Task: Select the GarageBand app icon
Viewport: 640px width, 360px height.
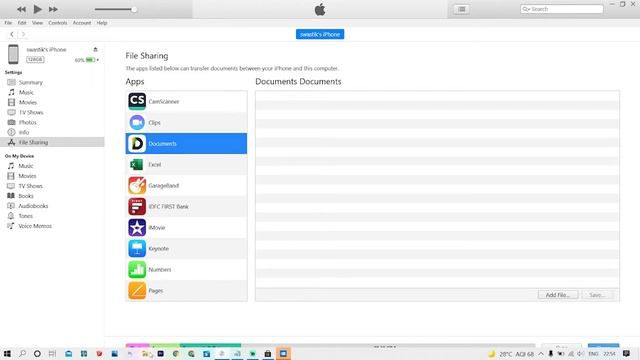Action: point(137,185)
